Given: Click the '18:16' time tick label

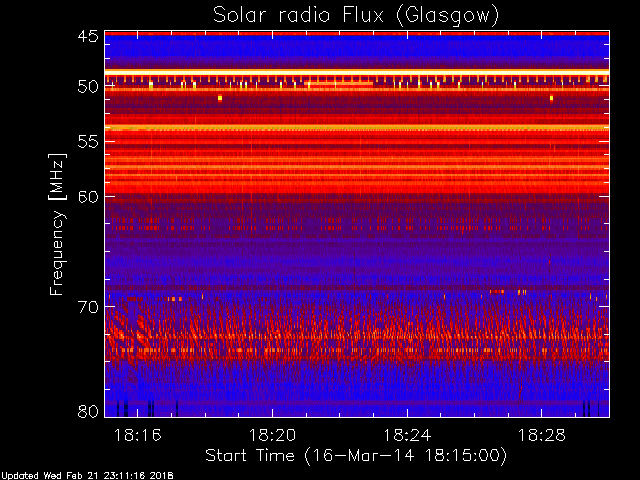Looking at the screenshot, I should coord(138,435).
